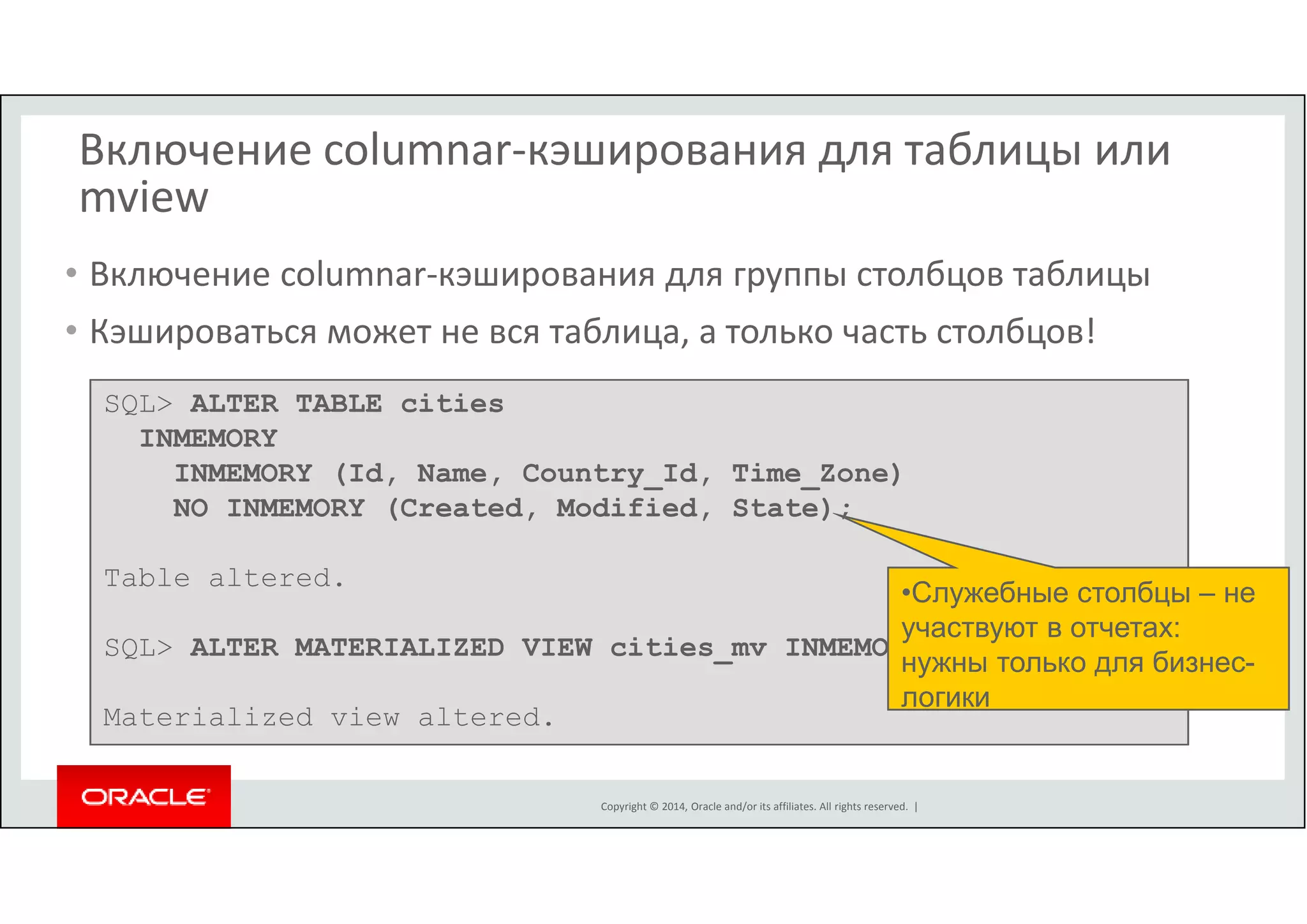Image resolution: width=1307 pixels, height=924 pixels.
Task: Click the output "Table altered."
Action: [224, 578]
